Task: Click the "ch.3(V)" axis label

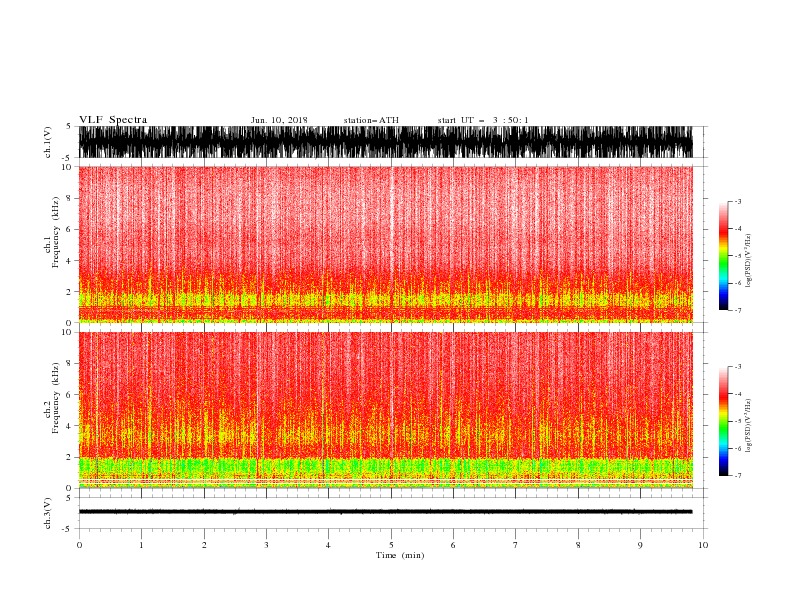Action: pyautogui.click(x=48, y=513)
